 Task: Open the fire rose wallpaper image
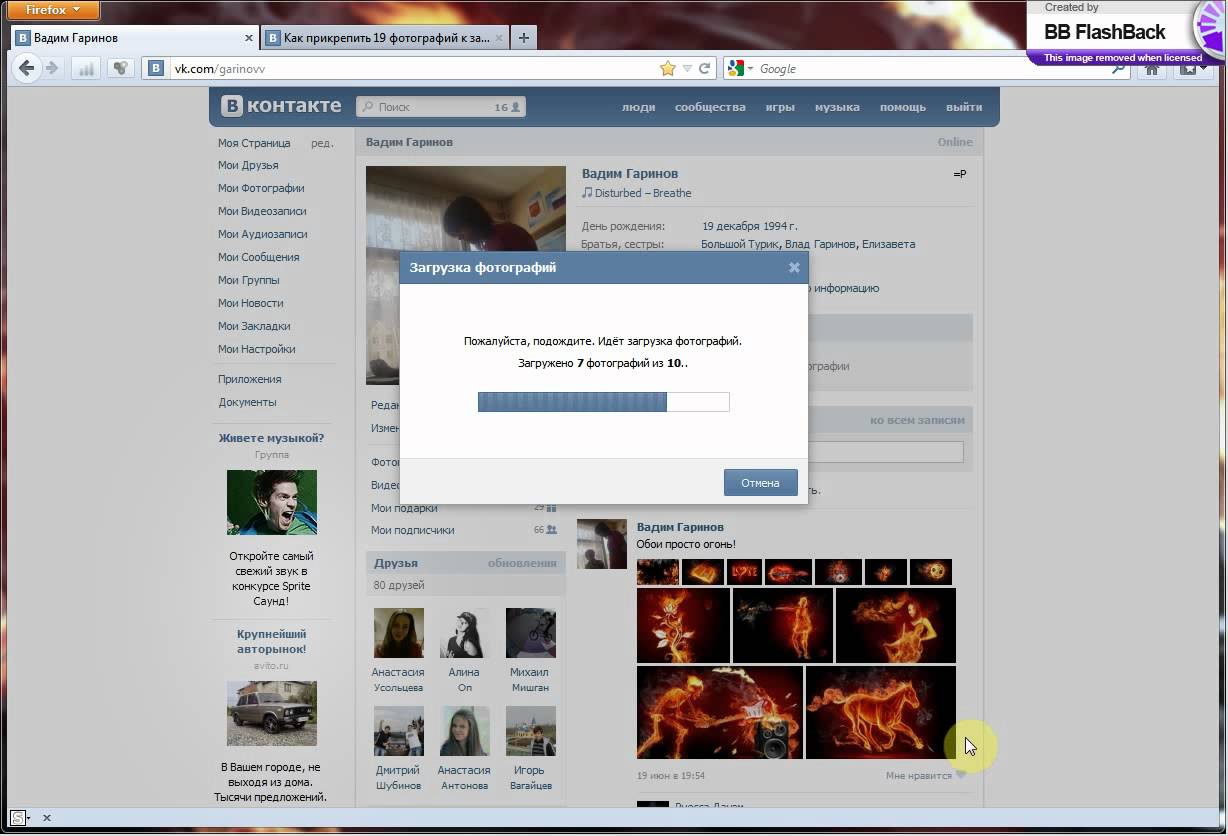pos(683,626)
